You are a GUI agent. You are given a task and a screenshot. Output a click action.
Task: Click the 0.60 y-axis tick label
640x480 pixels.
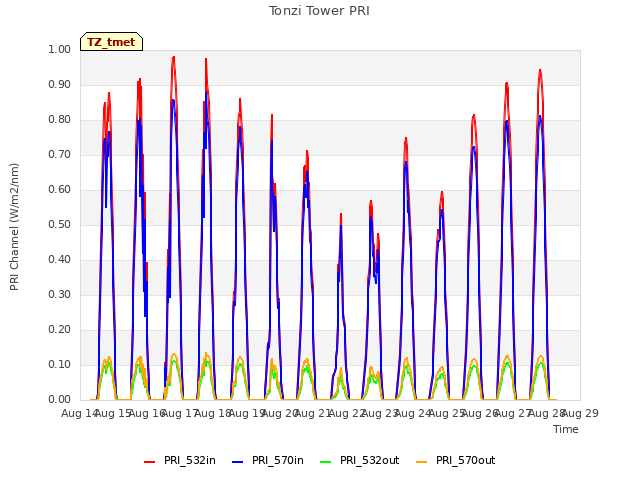coord(60,189)
